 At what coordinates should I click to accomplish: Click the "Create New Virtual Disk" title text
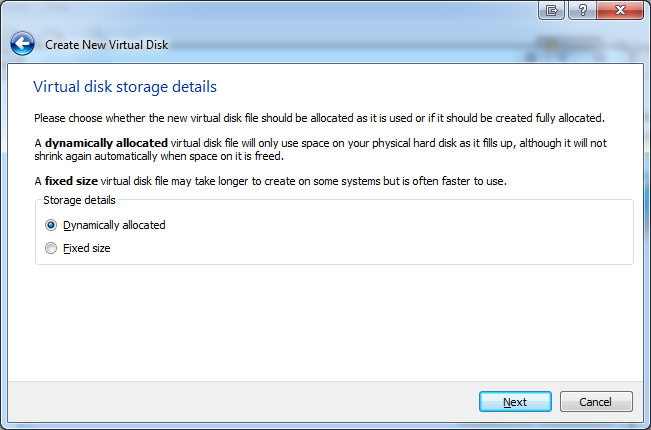coord(105,45)
